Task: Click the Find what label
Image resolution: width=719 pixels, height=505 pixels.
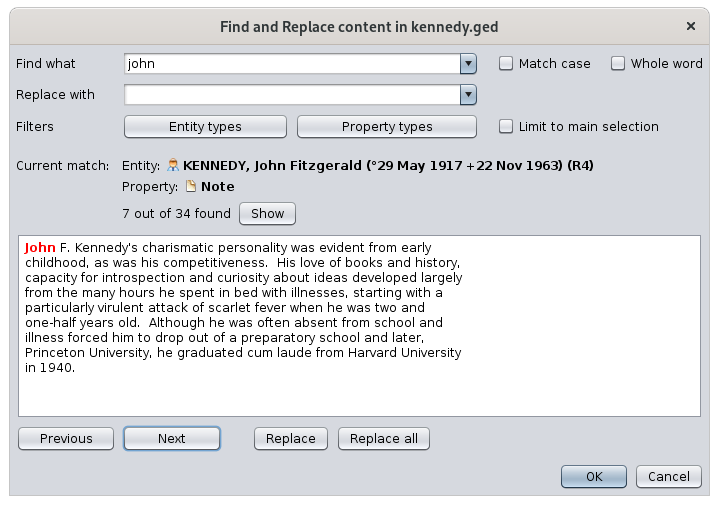Action: pyautogui.click(x=45, y=64)
